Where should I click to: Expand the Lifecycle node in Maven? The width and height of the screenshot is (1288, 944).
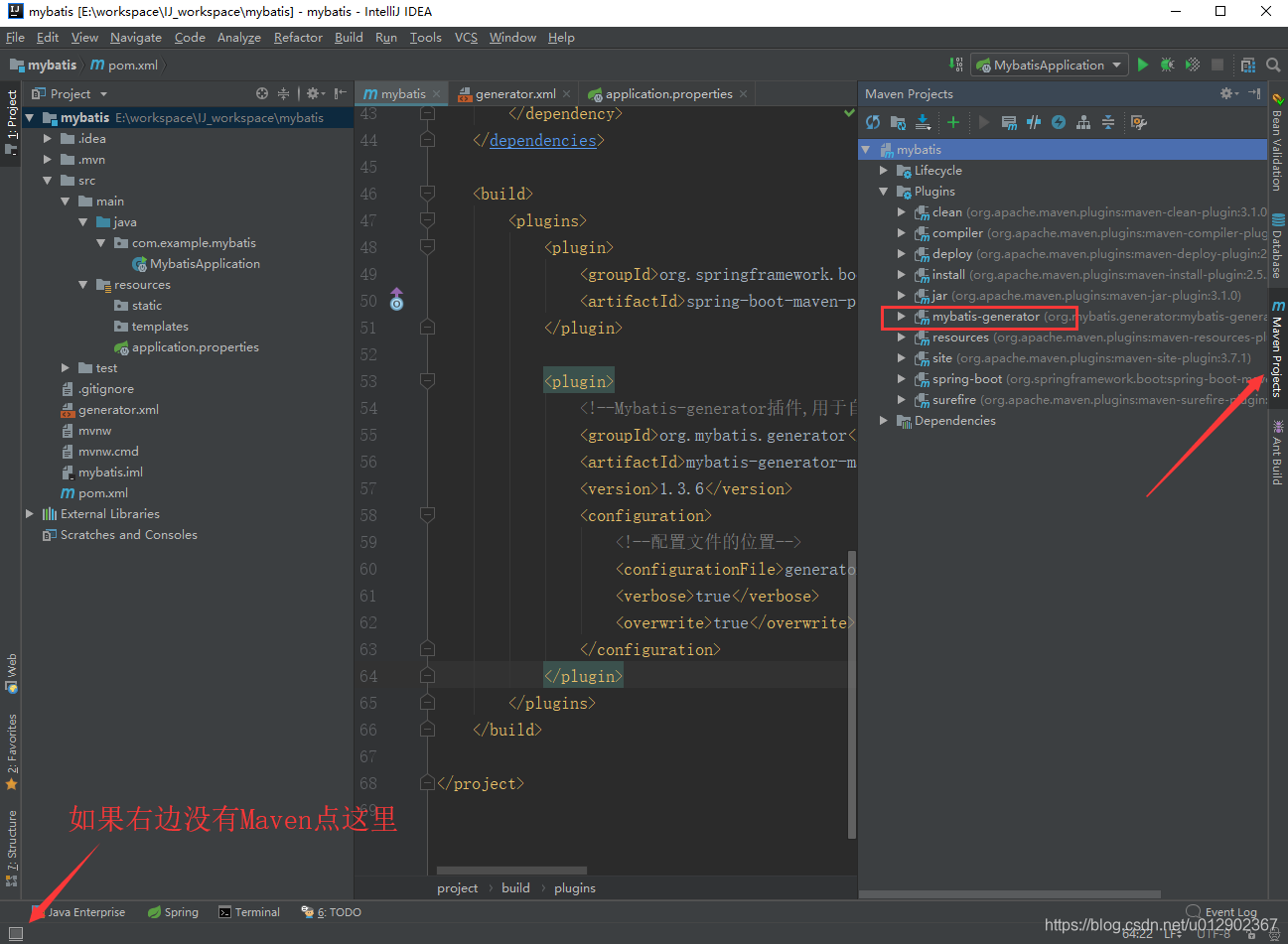point(883,171)
